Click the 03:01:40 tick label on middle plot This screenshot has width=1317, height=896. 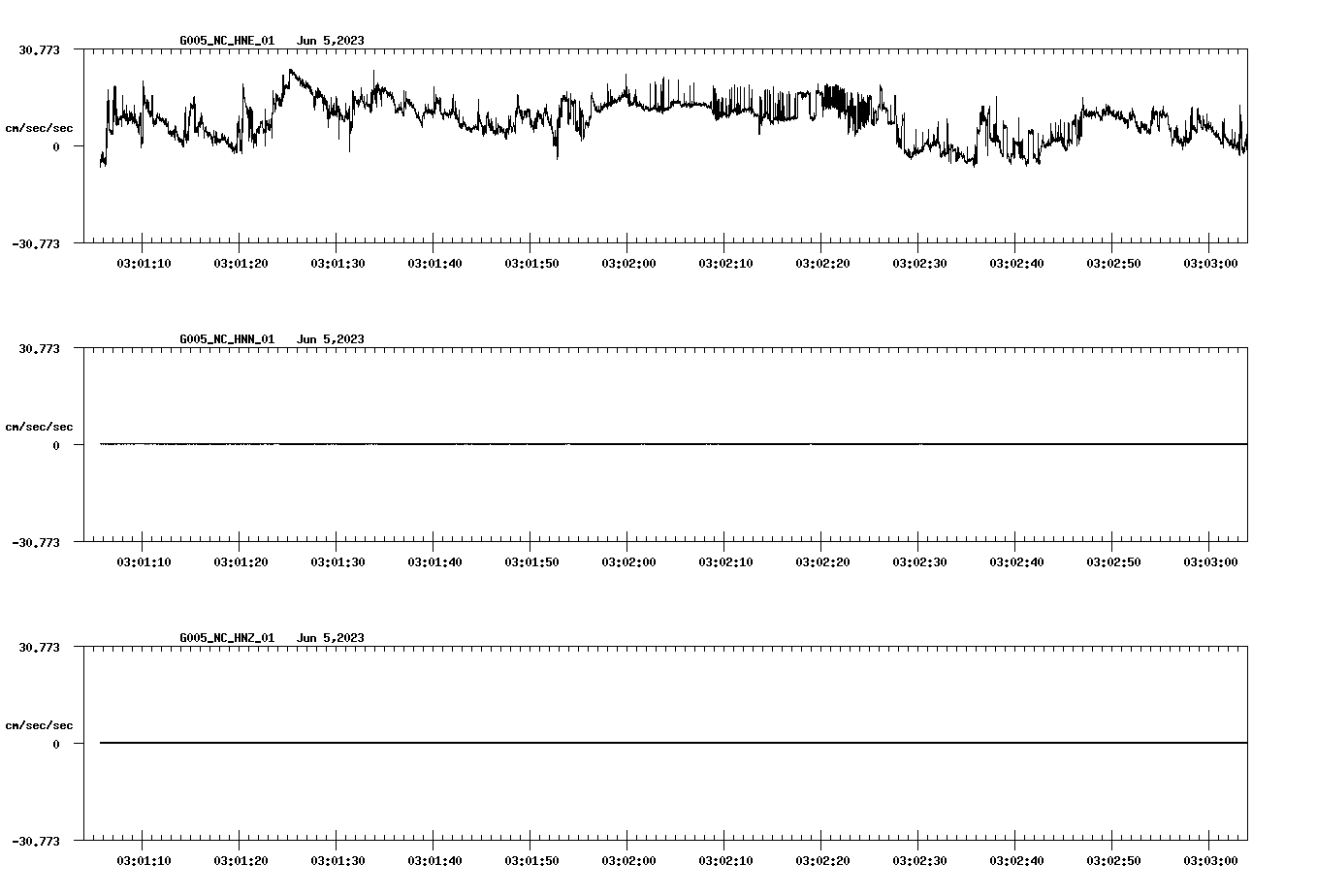tap(434, 559)
